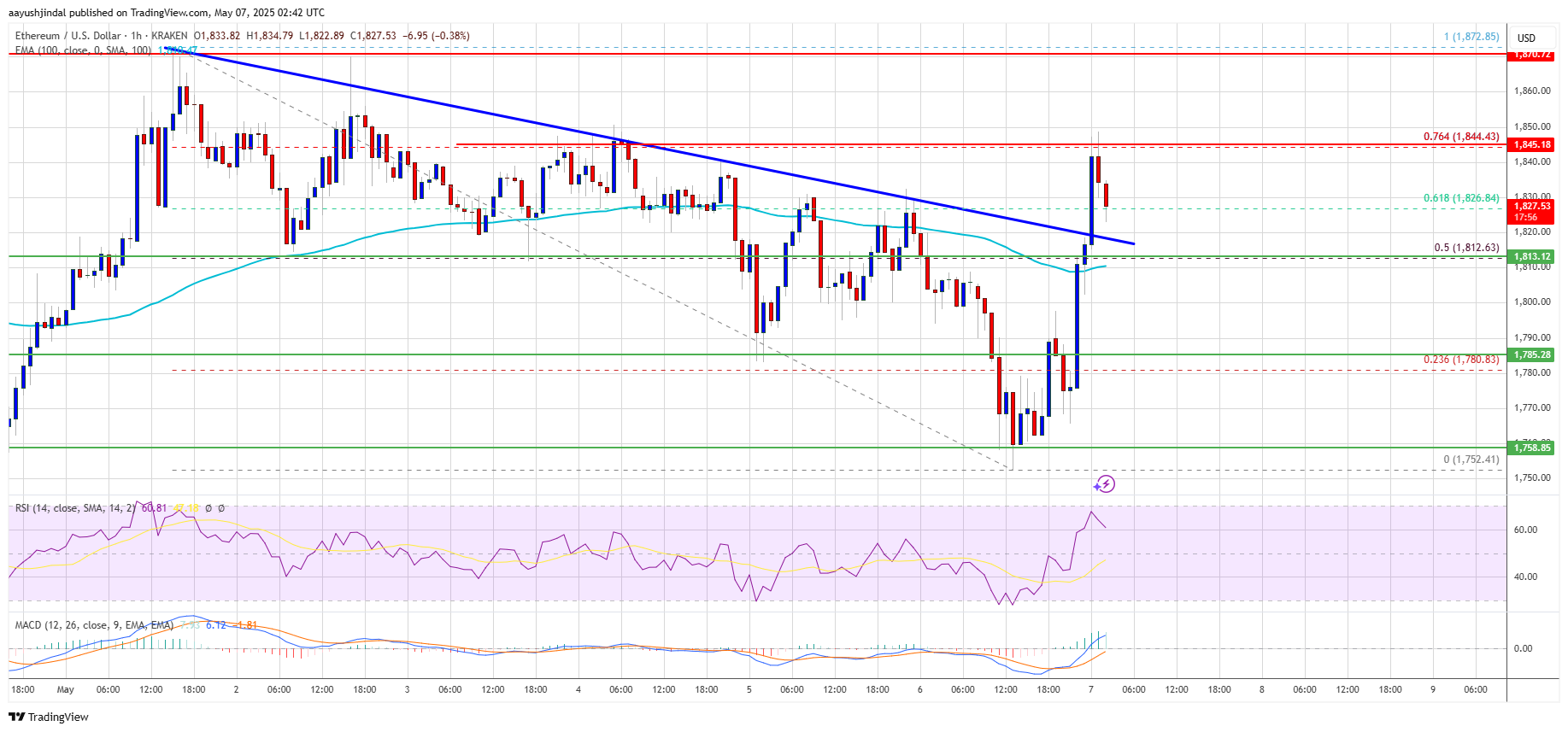Click the purple lightning event icon on chart
This screenshot has width=1568, height=732.
pyautogui.click(x=1104, y=484)
